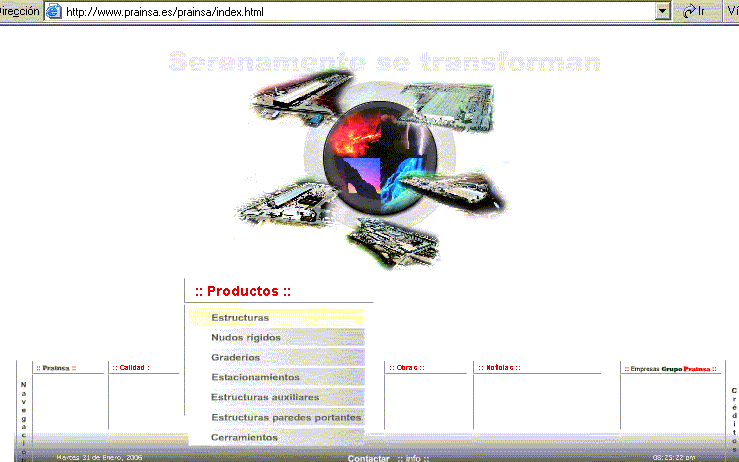
Task: Click the 'Dirección' address bar label
Action: click(x=20, y=11)
